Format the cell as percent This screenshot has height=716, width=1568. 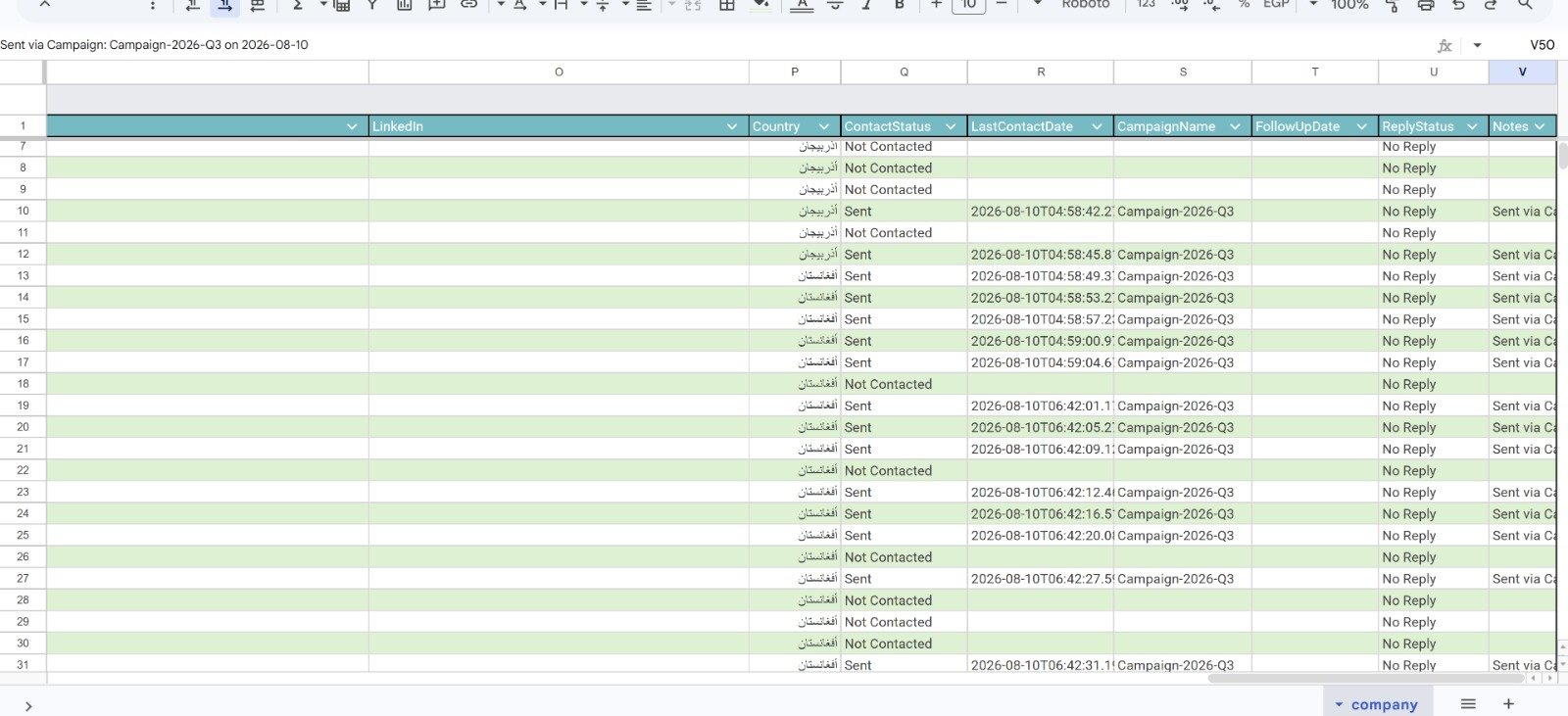coord(1244,5)
